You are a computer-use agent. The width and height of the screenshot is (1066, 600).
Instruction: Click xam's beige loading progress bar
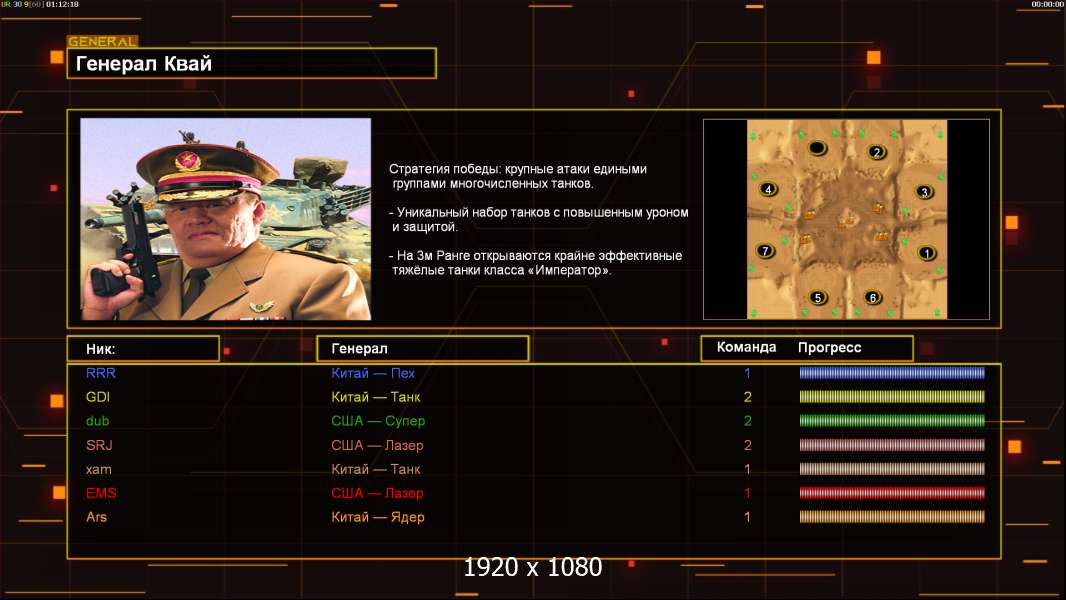tap(892, 470)
